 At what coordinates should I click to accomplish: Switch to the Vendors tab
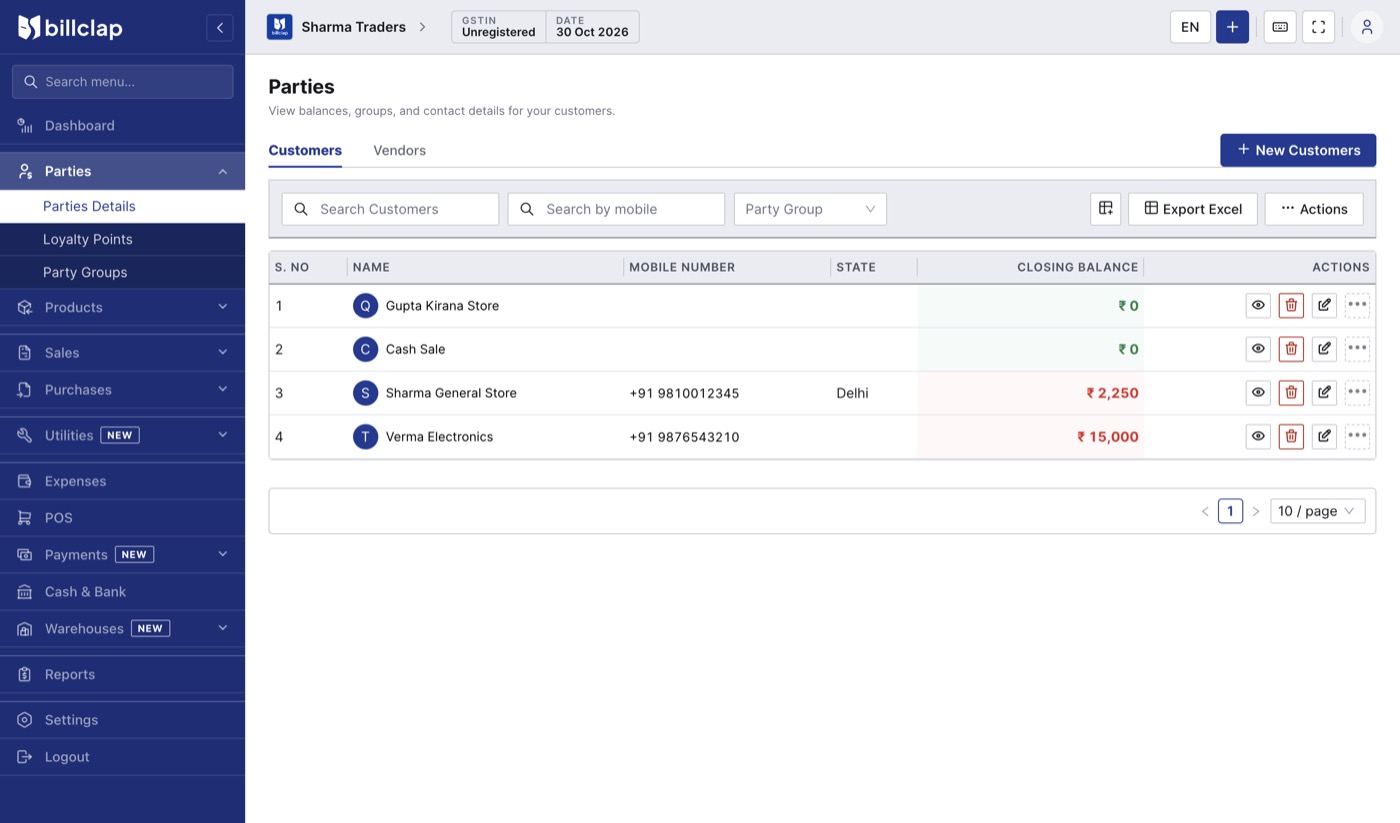[x=399, y=150]
